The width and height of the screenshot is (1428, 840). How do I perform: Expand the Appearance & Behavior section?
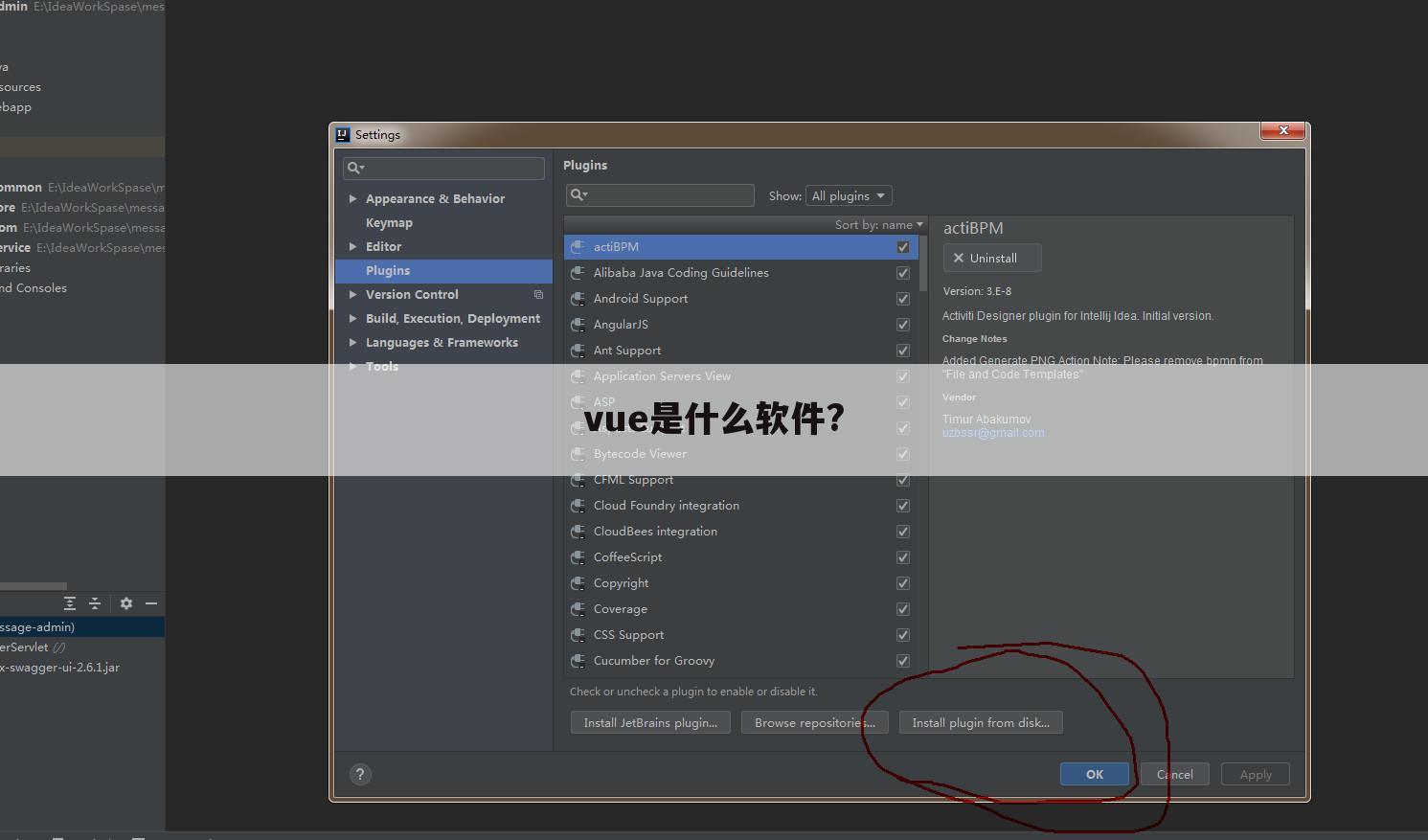(353, 198)
